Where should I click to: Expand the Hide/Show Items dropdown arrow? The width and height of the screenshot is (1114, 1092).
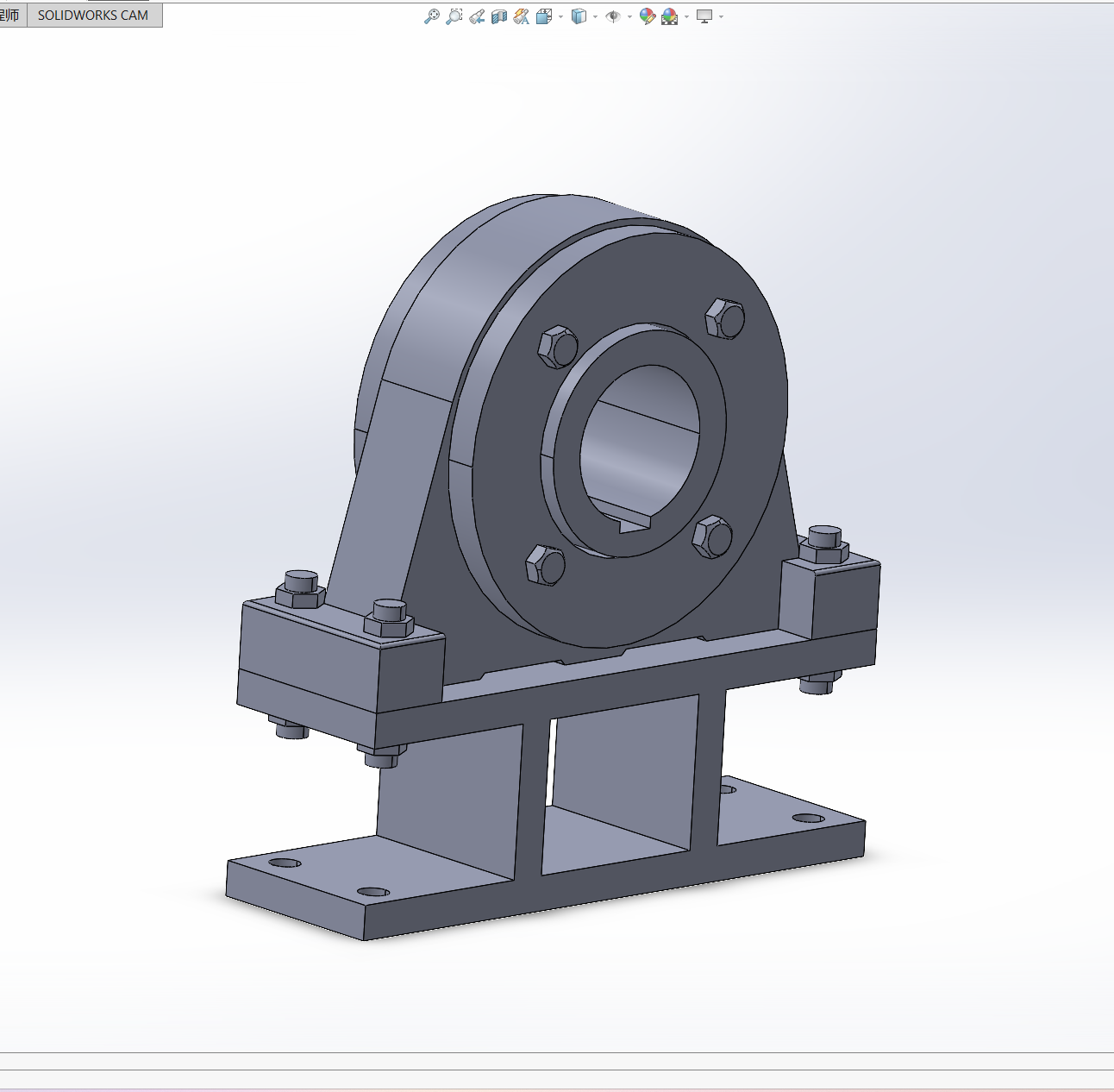click(x=629, y=16)
